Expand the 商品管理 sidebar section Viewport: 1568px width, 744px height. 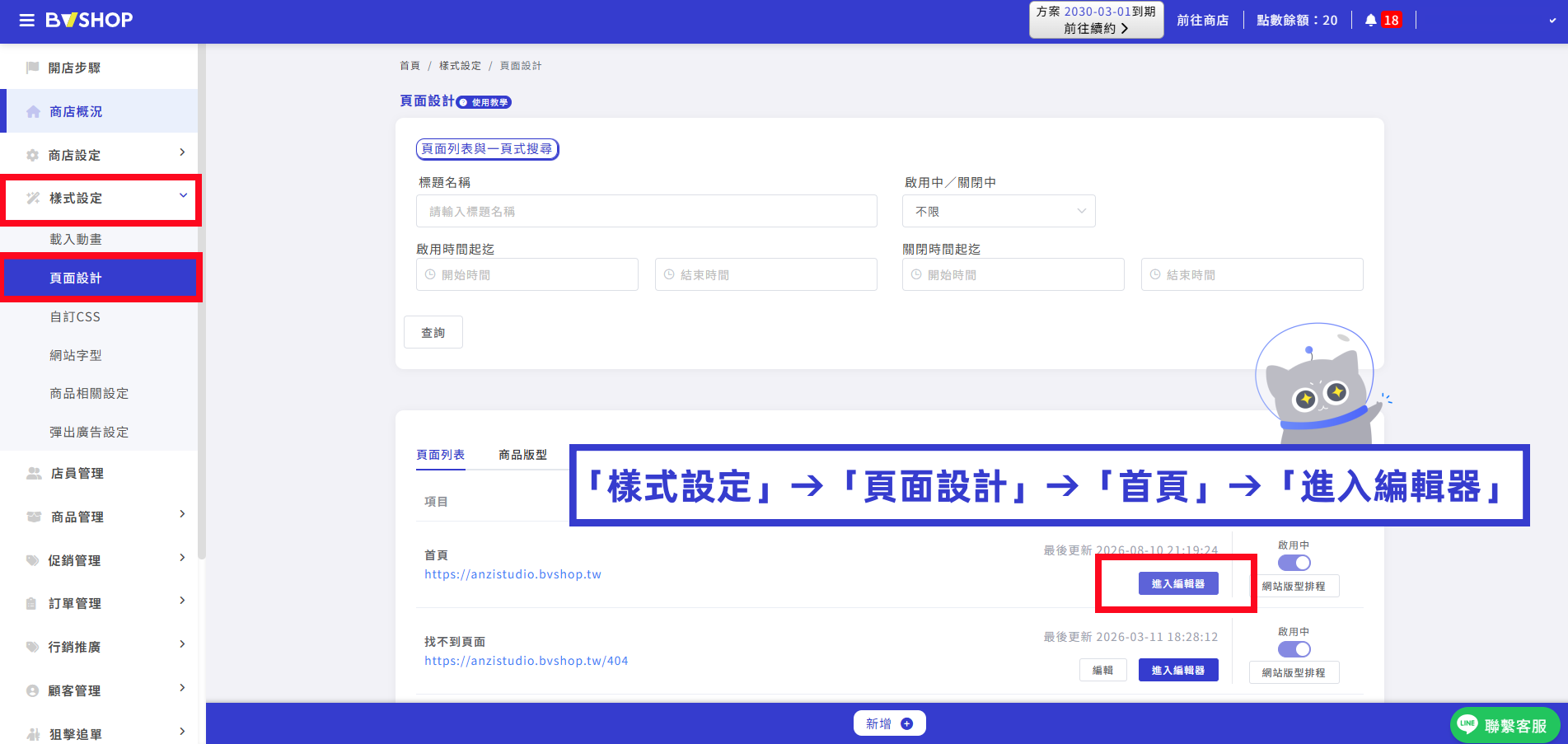coord(182,514)
